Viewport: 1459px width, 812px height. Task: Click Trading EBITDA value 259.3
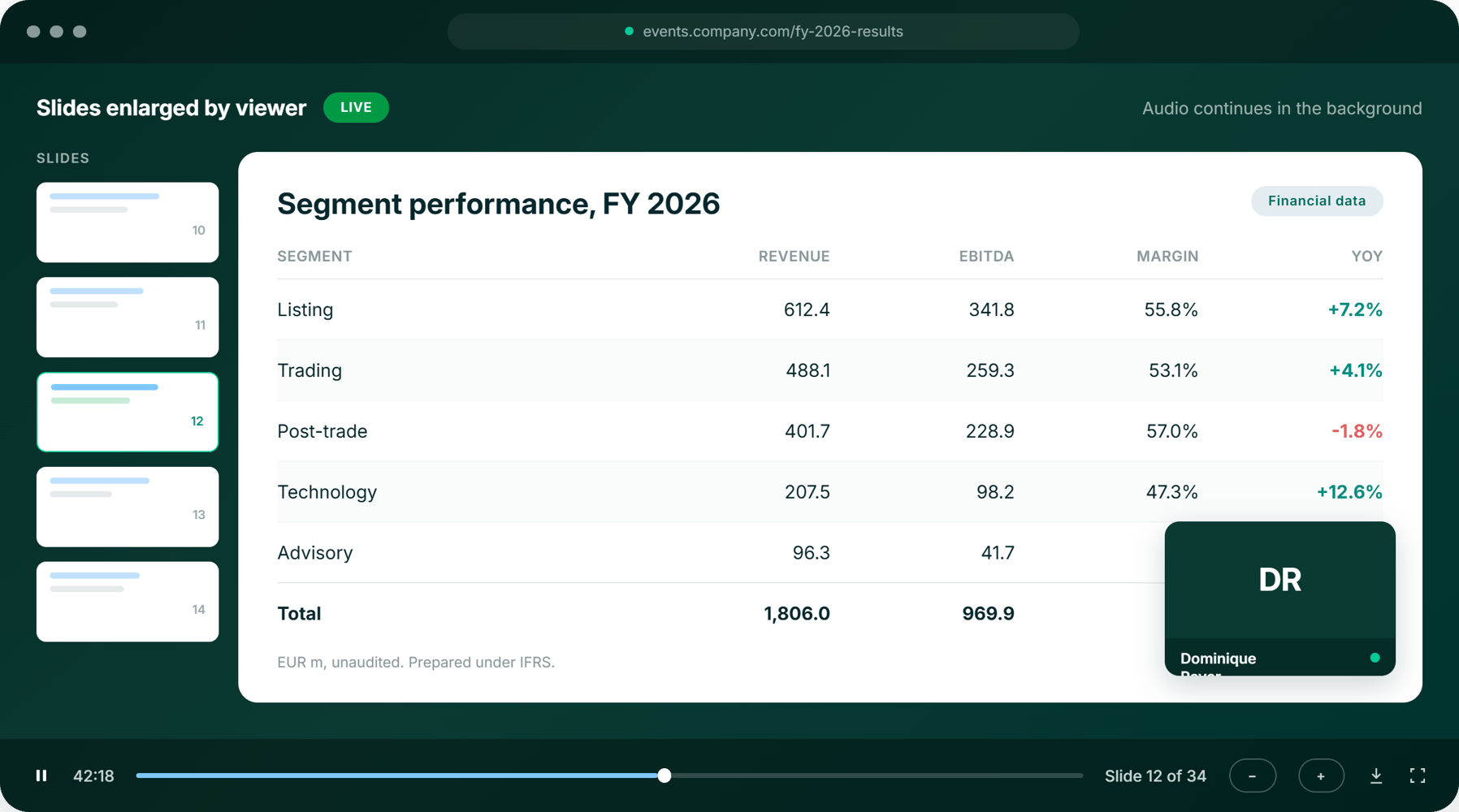point(990,370)
